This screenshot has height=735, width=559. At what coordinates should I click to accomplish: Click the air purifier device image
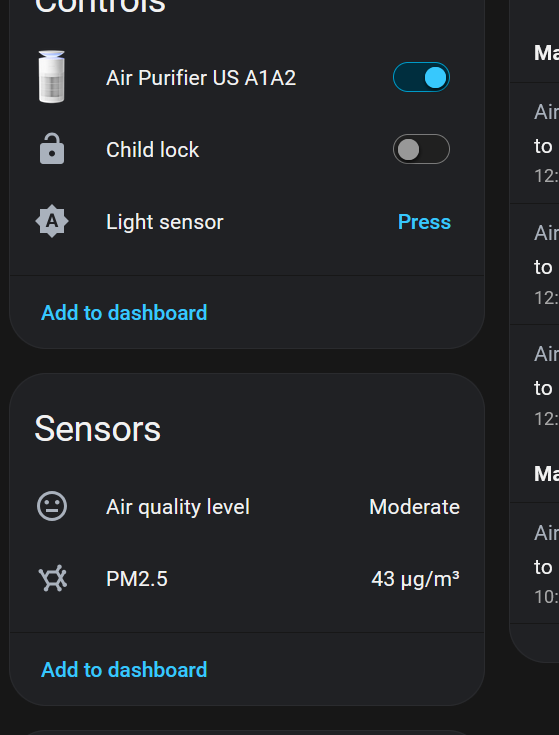pos(52,77)
